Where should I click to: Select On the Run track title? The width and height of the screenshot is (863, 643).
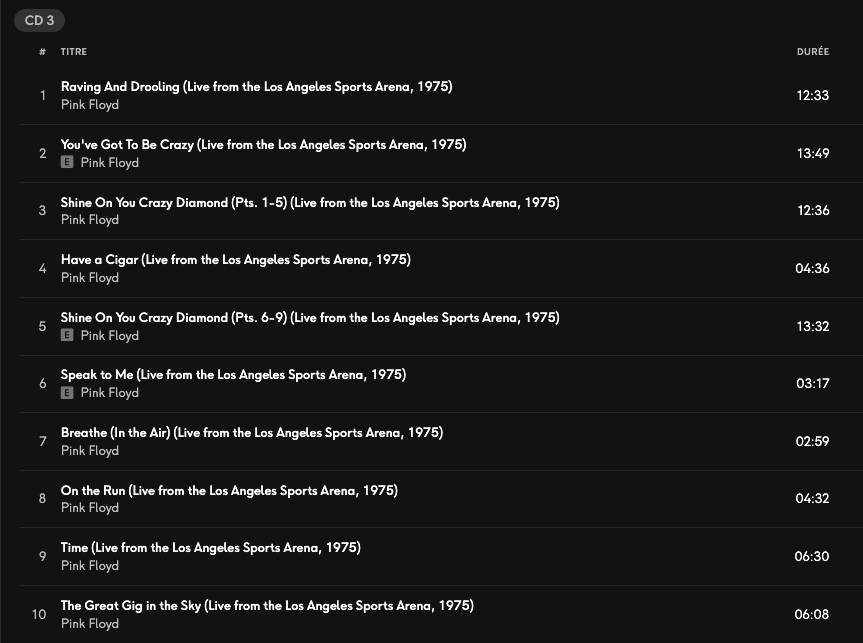tap(229, 490)
